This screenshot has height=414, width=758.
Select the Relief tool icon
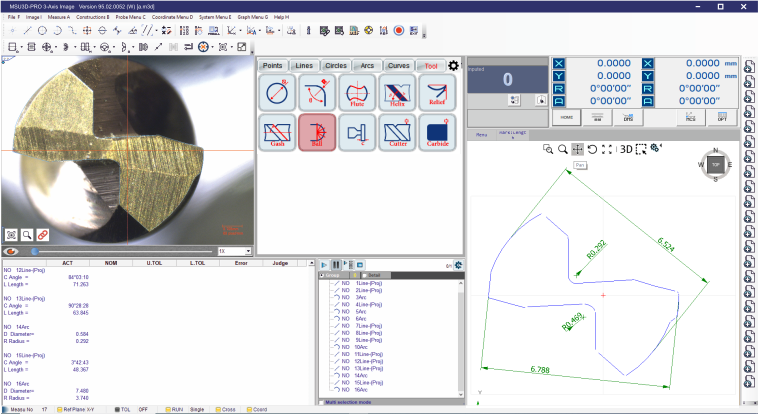[x=436, y=94]
